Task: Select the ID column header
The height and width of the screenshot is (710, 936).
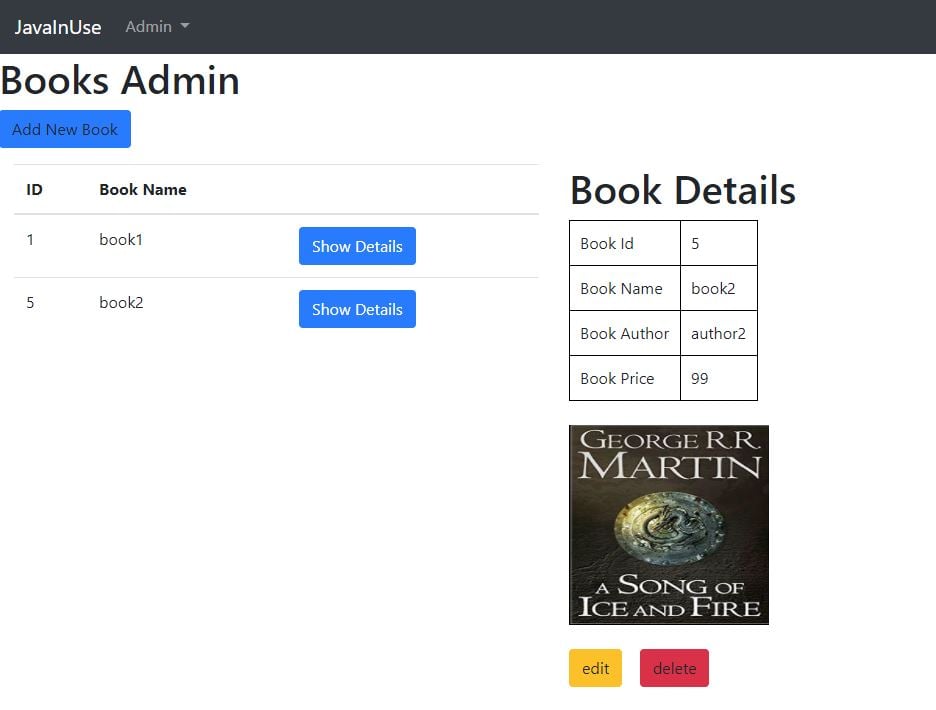Action: (35, 190)
